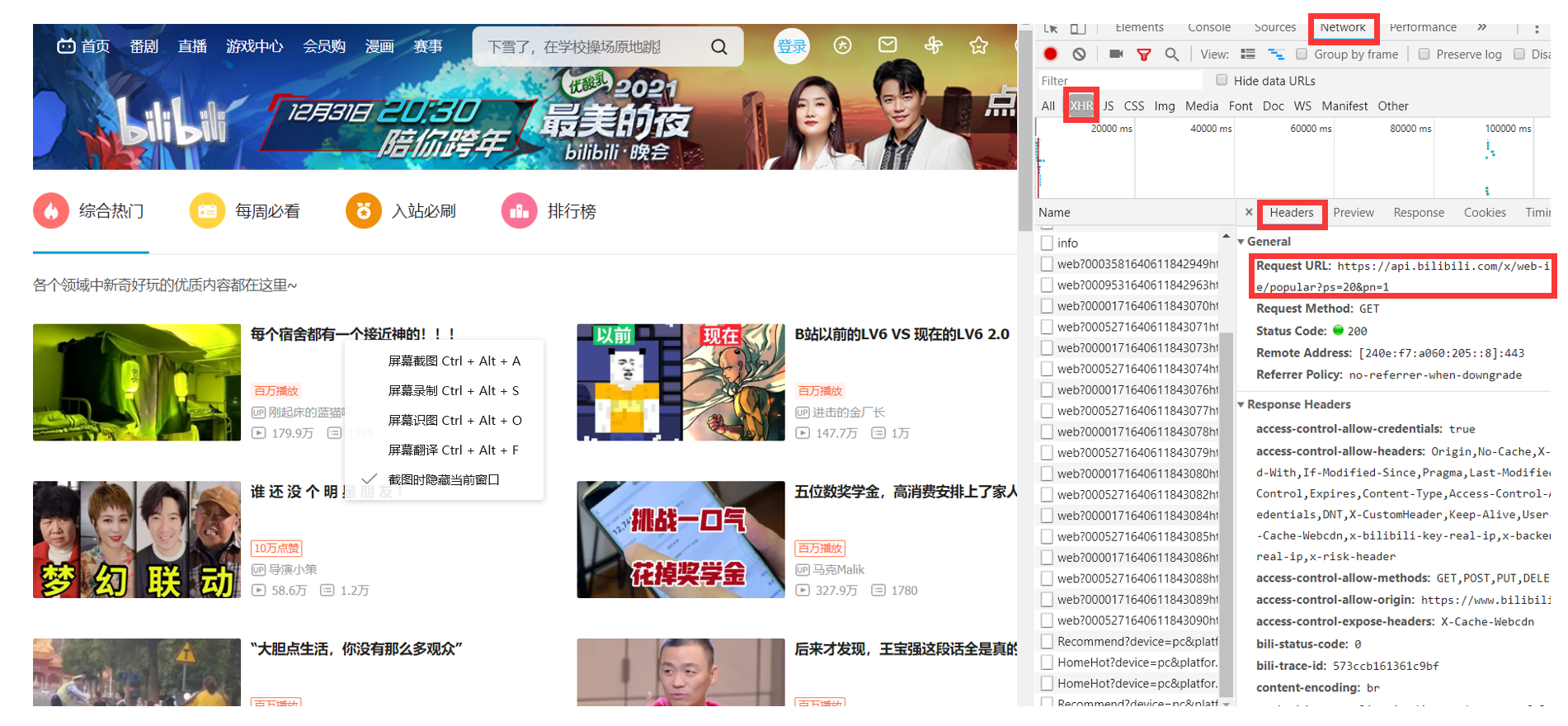Image resolution: width=1568 pixels, height=726 pixels.
Task: Select the Headers tab of the request
Action: [x=1292, y=212]
